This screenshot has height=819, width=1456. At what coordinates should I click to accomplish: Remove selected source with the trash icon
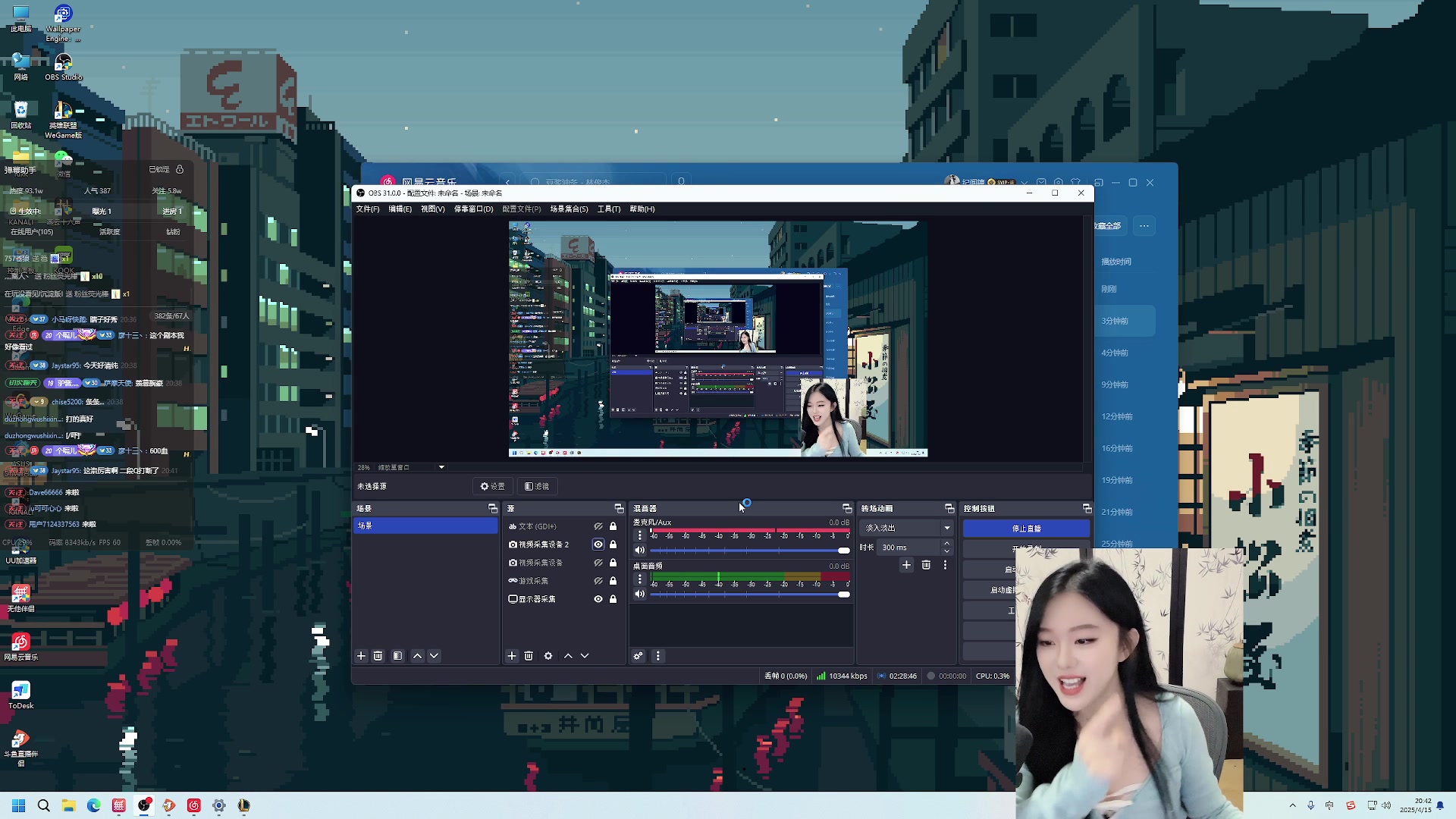[529, 656]
